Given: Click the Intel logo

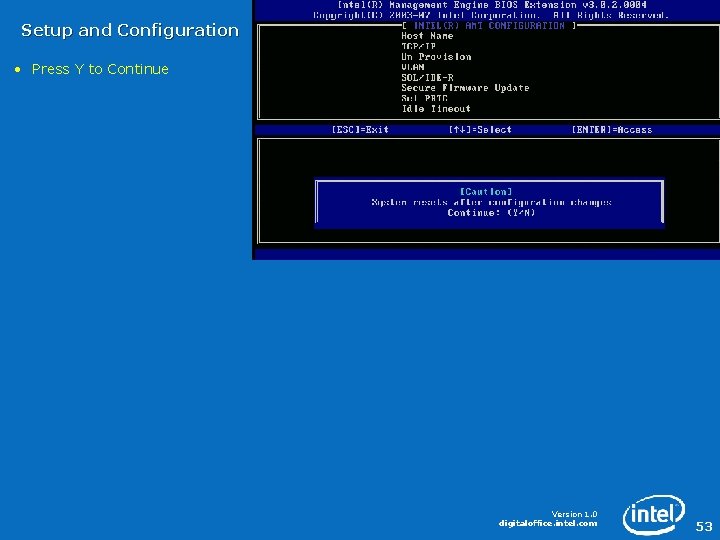Looking at the screenshot, I should [653, 514].
